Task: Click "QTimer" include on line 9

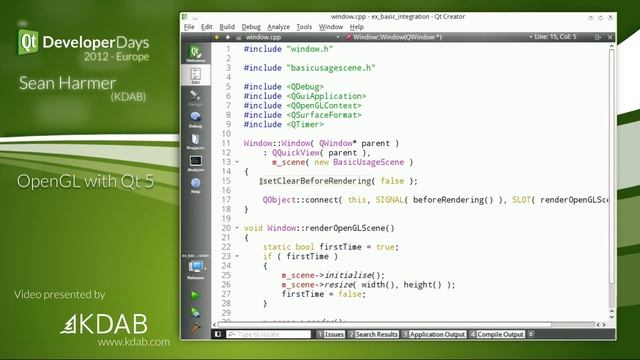Action: tap(305, 124)
